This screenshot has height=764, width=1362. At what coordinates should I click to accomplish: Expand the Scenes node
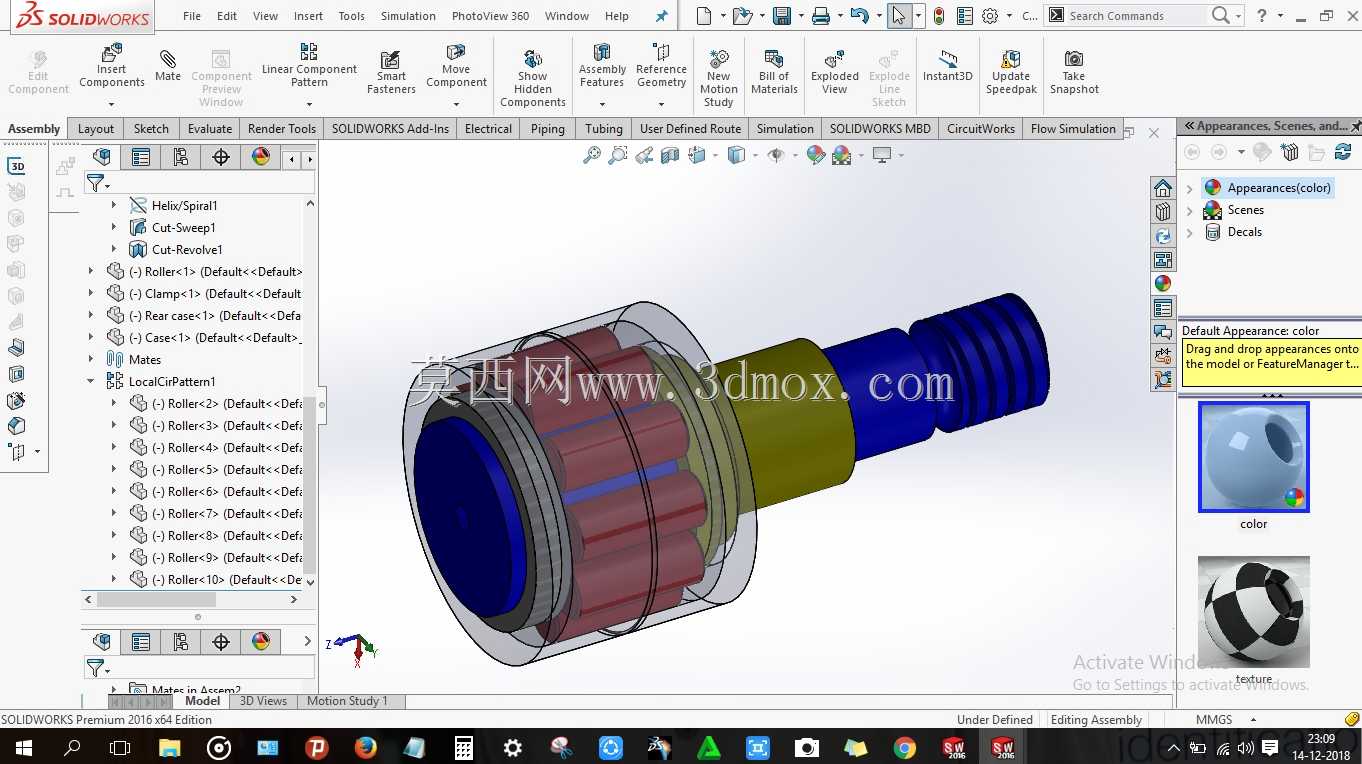(x=1190, y=210)
